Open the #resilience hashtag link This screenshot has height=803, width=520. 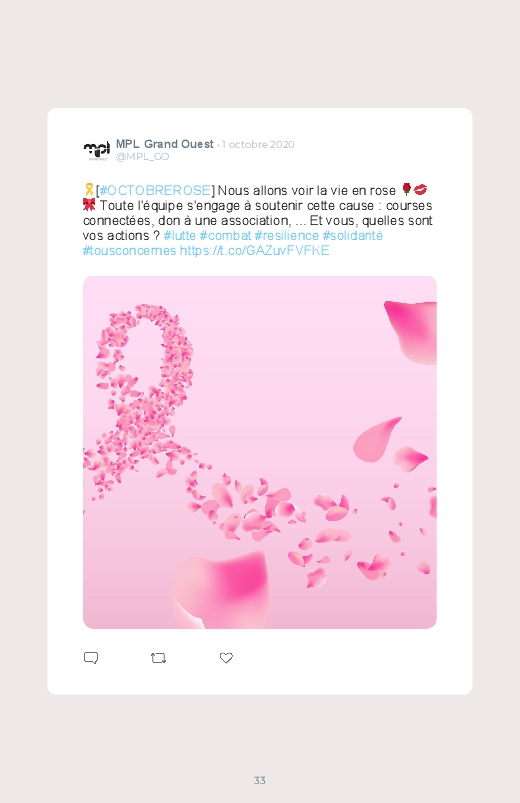click(x=287, y=236)
